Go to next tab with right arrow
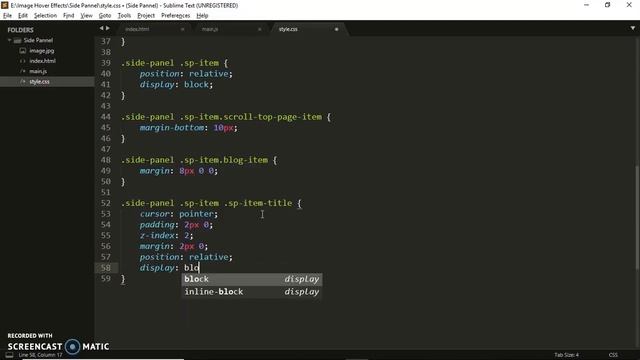The height and width of the screenshot is (360, 640). click(108, 28)
